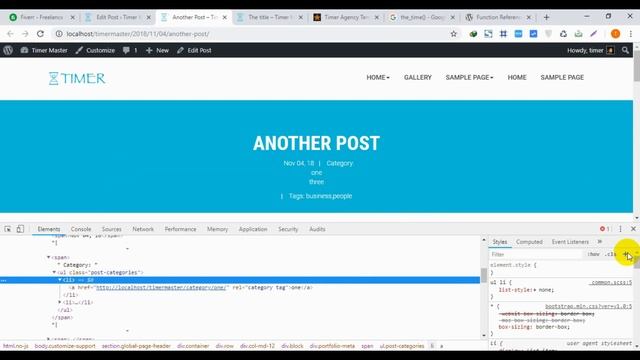Click the green extension icon in toolbar
Screen dimensions: 640x360
click(473, 34)
